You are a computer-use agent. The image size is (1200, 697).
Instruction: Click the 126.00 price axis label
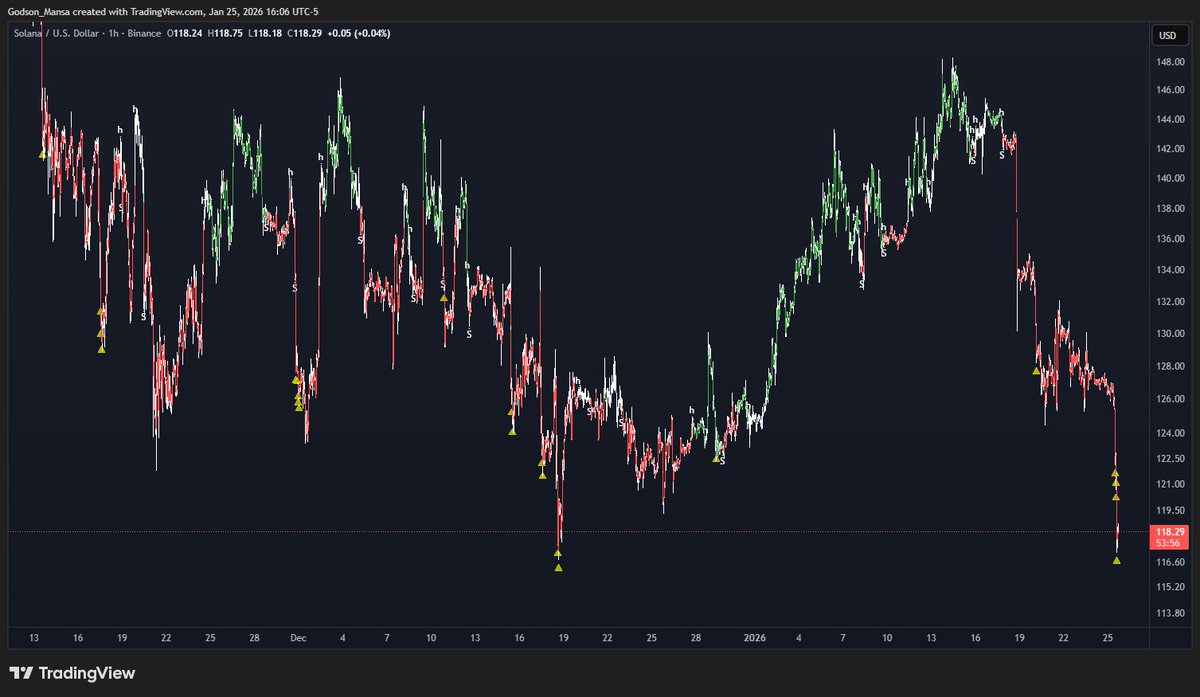pyautogui.click(x=1170, y=400)
